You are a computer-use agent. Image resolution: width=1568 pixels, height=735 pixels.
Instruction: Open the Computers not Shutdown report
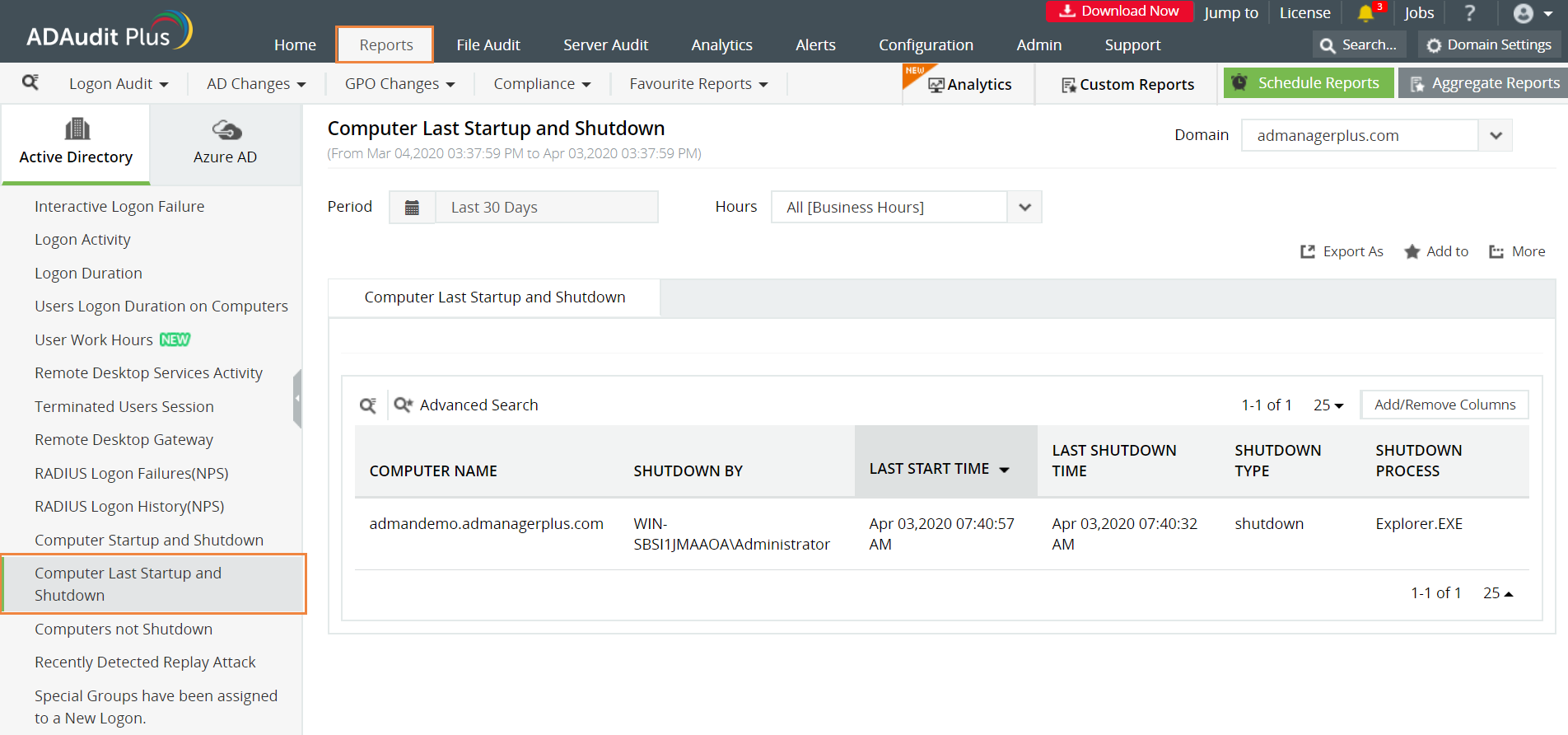click(124, 630)
